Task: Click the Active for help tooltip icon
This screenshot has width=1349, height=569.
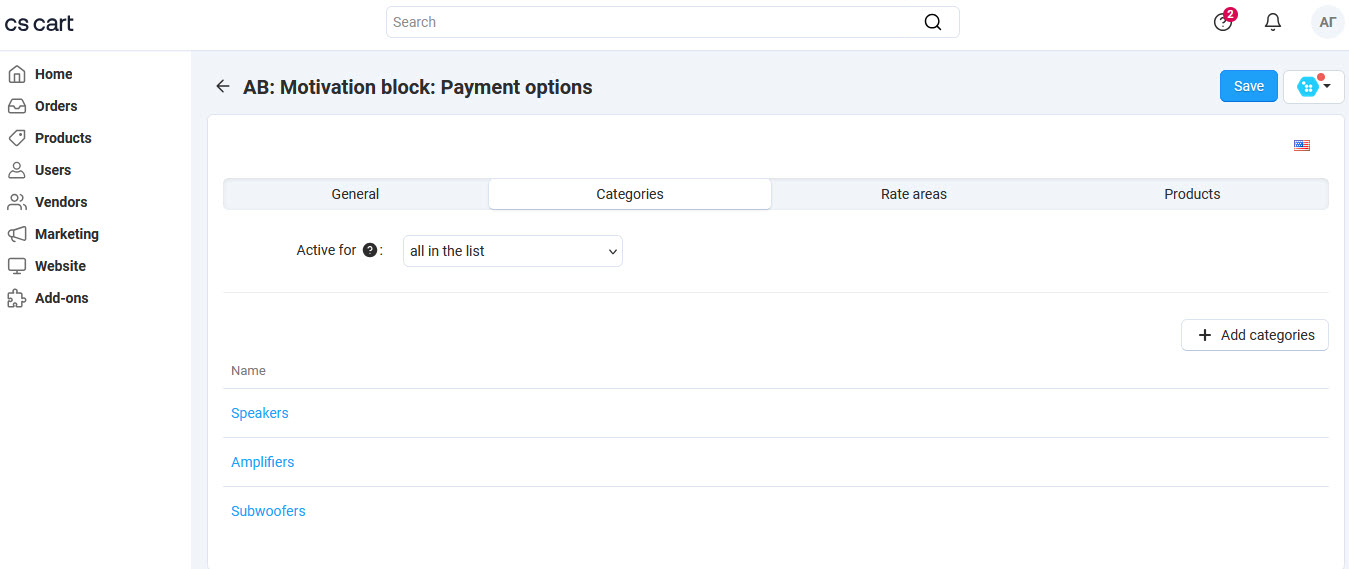Action: click(x=370, y=251)
